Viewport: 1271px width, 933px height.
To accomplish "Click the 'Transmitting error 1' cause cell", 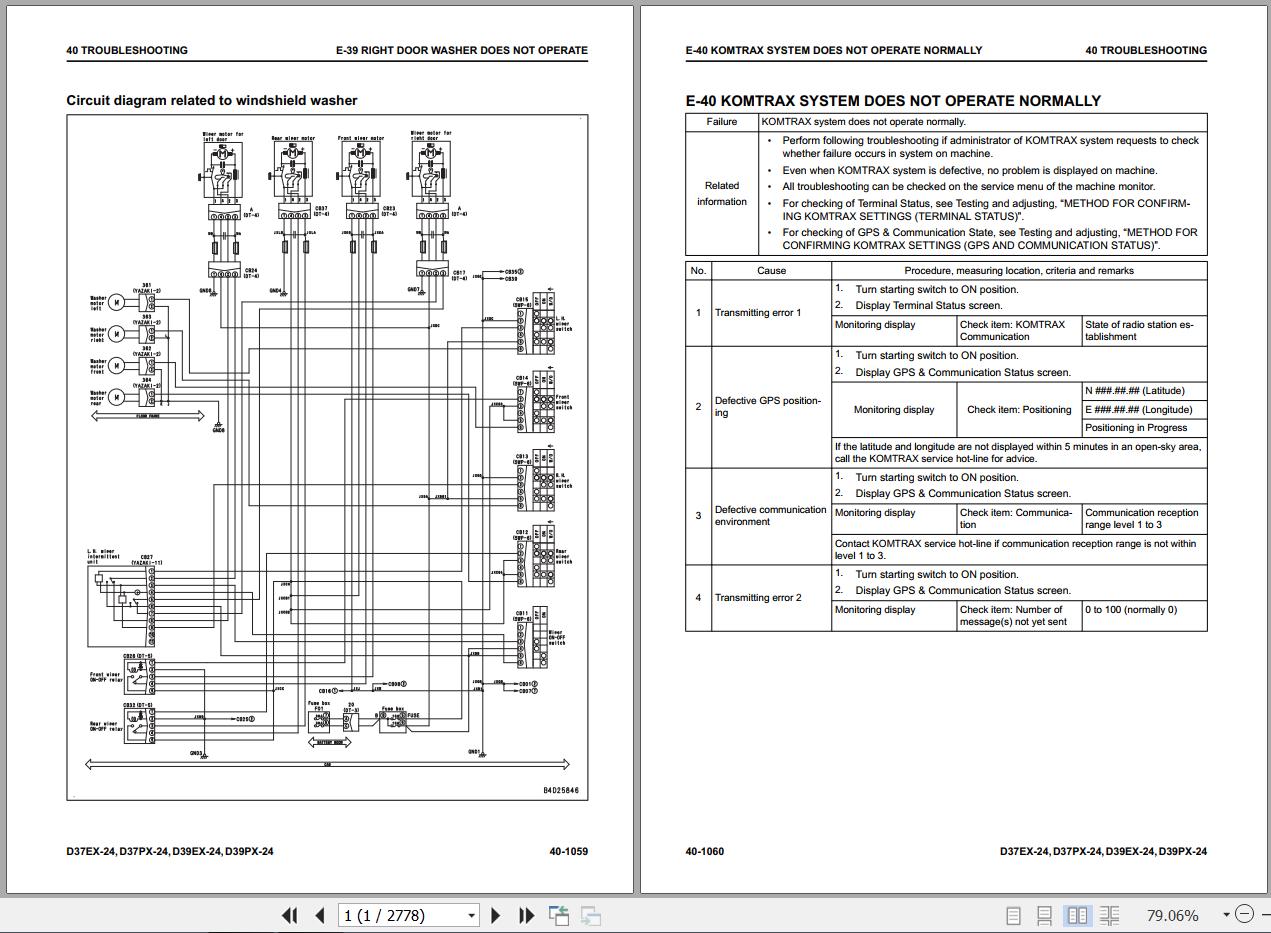I will [x=771, y=313].
